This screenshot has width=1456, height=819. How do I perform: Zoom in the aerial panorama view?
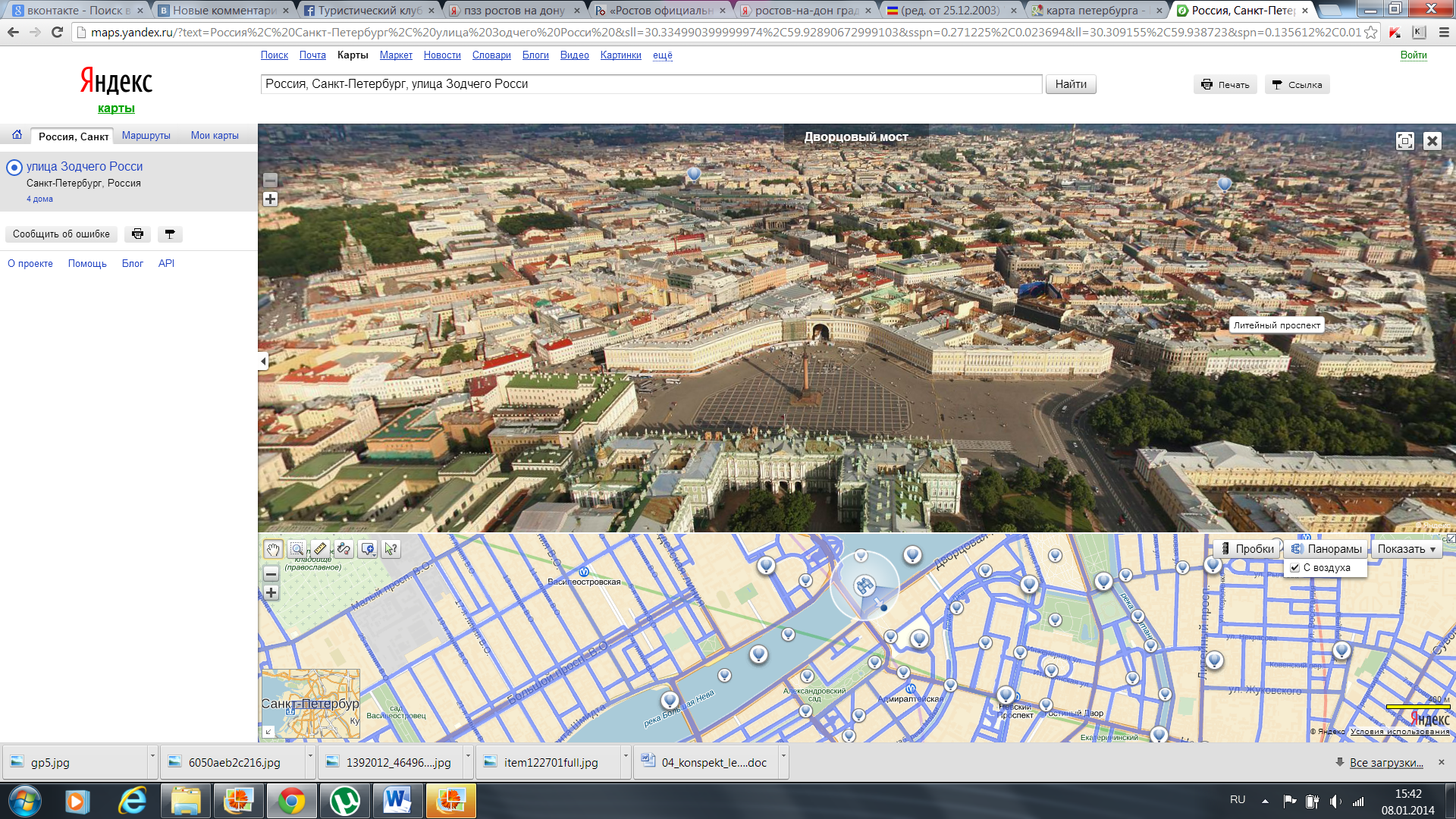270,199
